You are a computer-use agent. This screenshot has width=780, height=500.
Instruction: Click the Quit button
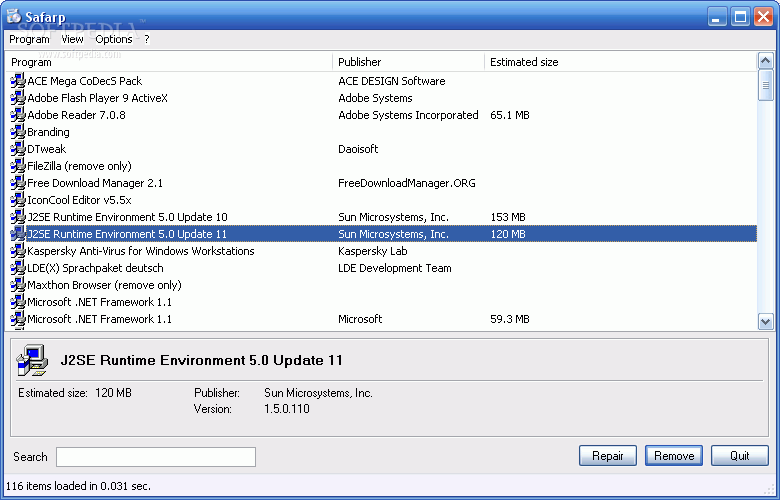(x=740, y=456)
